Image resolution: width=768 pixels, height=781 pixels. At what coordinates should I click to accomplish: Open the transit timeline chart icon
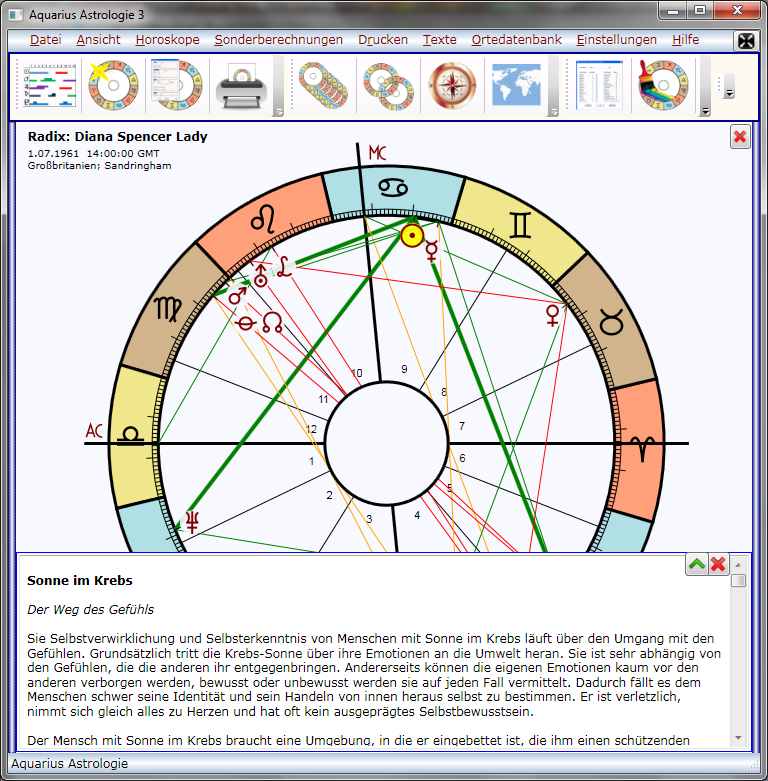[49, 85]
